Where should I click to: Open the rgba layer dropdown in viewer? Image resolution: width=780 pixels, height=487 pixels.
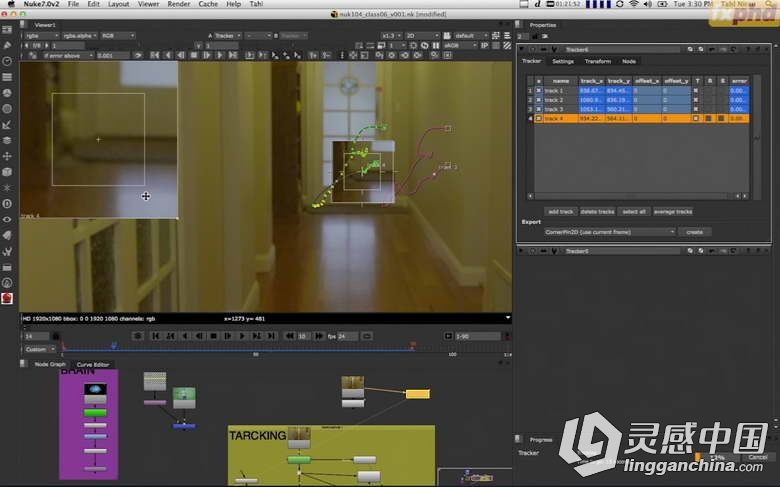pos(42,36)
